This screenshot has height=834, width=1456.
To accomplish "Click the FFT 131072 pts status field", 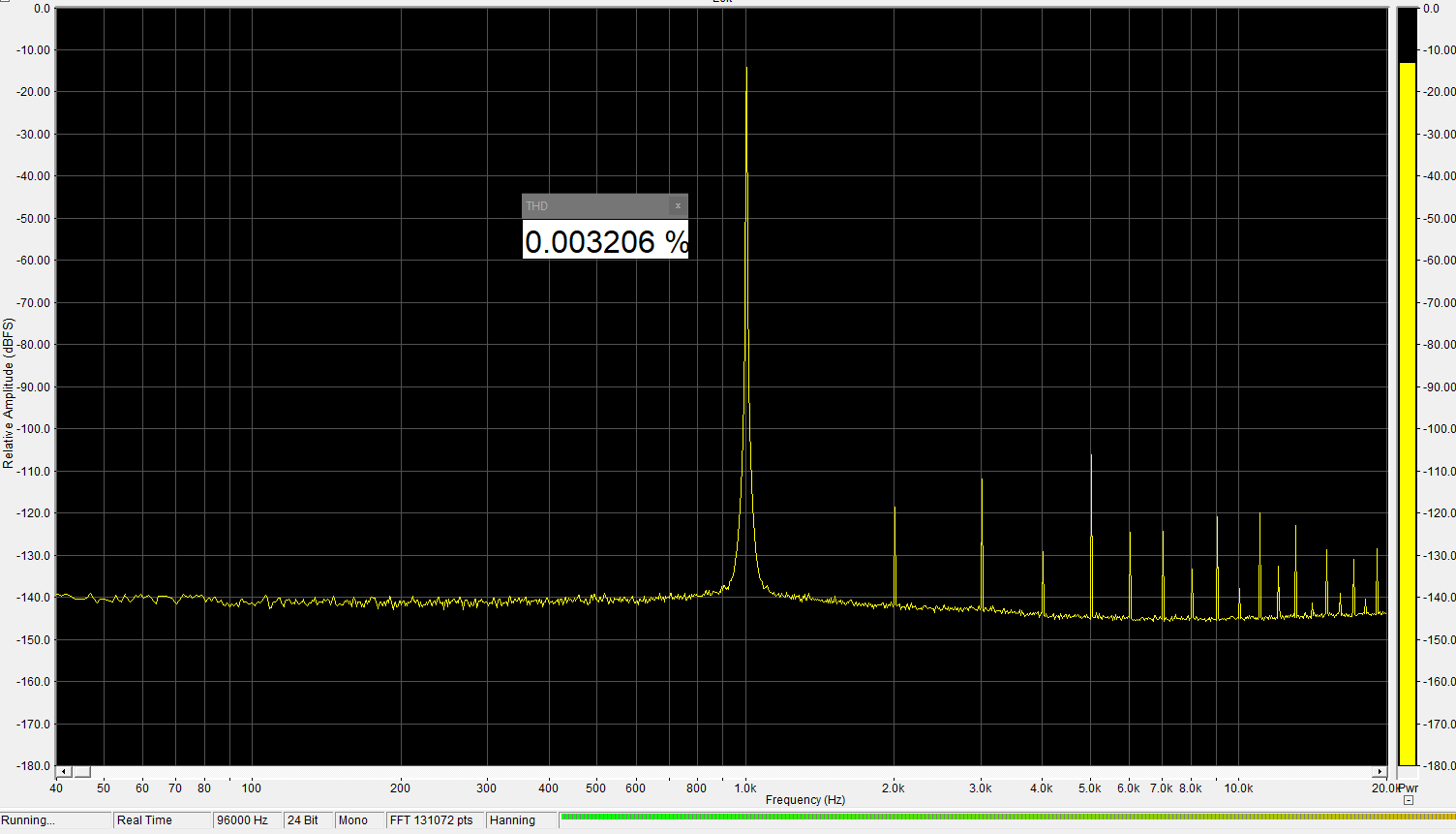I will 435,820.
